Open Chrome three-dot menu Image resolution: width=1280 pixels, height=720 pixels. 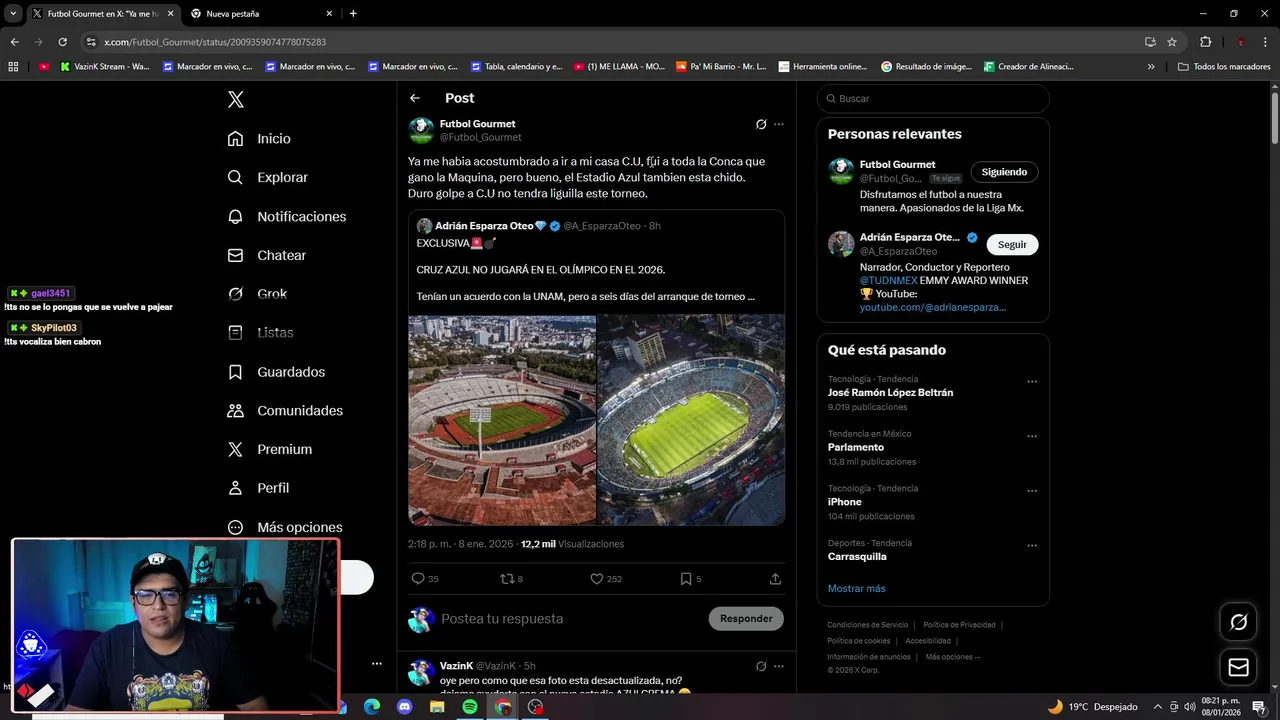point(1266,42)
